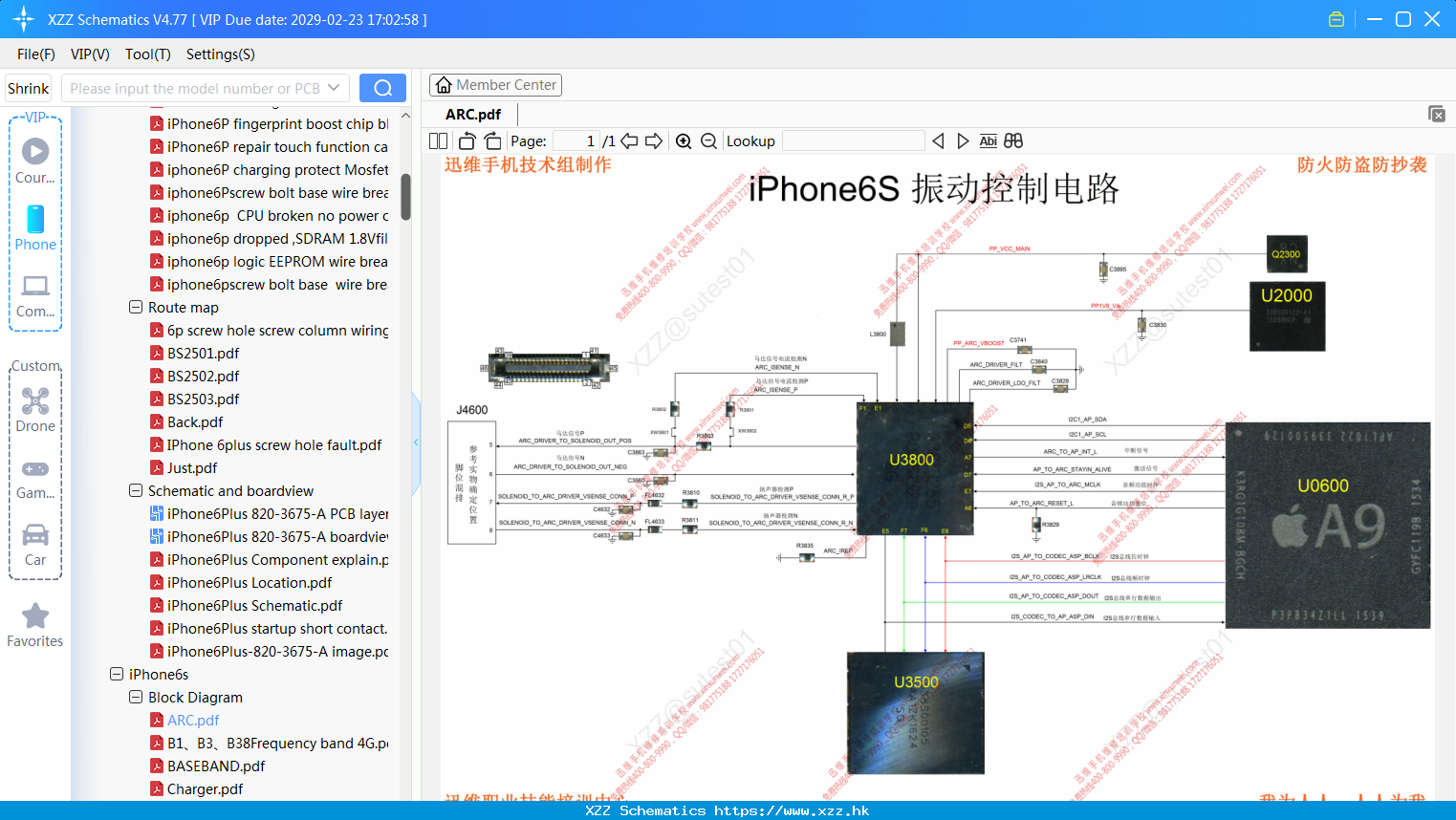
Task: Open the Drone category
Action: click(x=35, y=410)
